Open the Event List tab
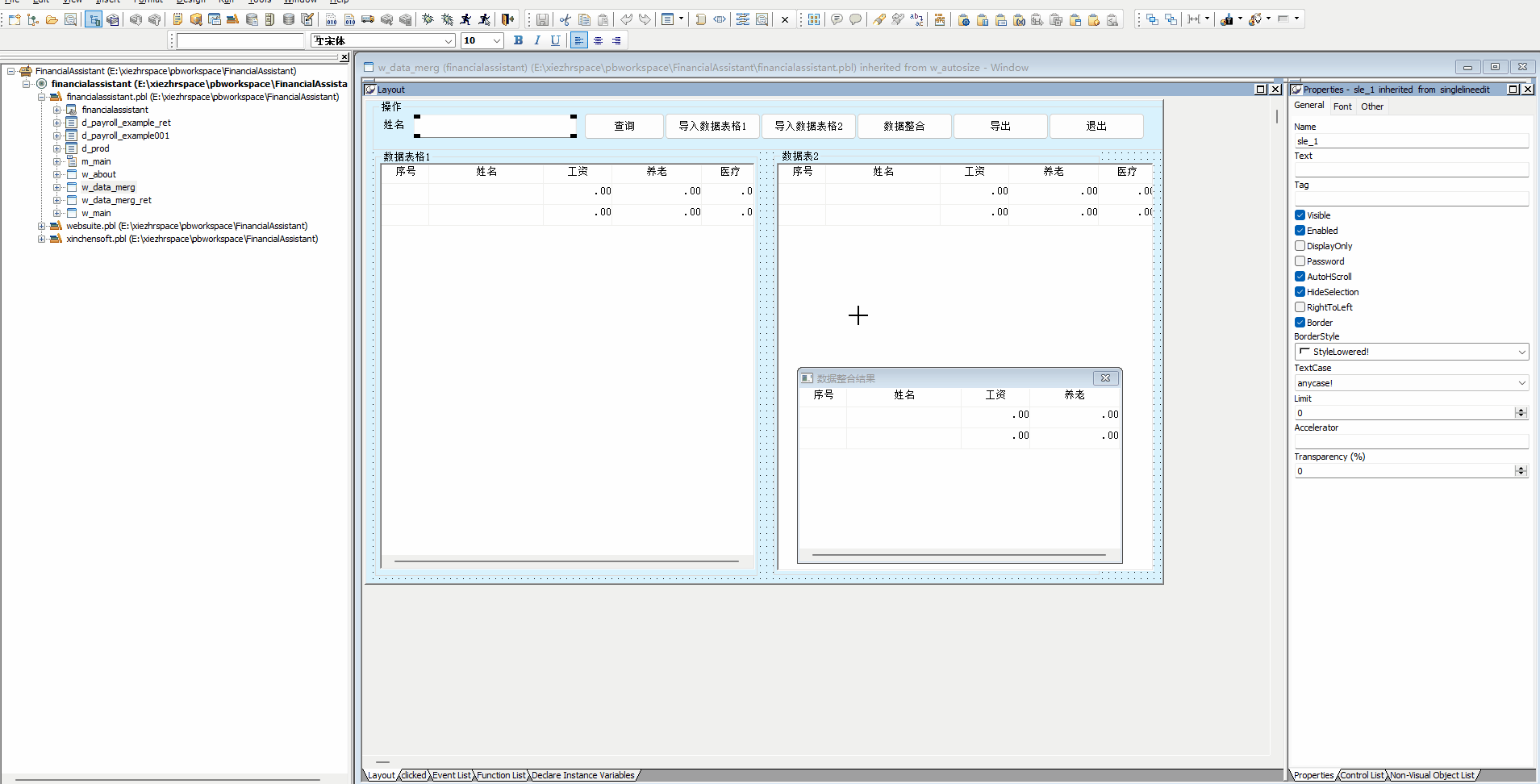The height and width of the screenshot is (784, 1540). (x=452, y=775)
